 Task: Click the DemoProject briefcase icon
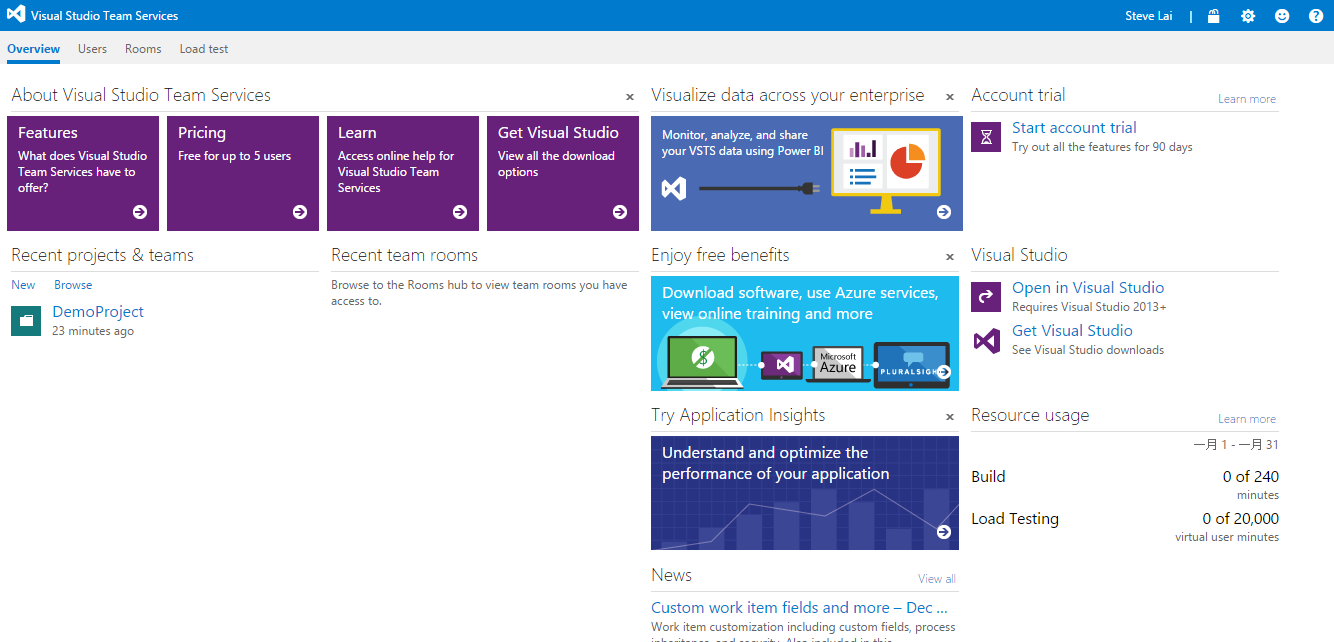coord(26,321)
